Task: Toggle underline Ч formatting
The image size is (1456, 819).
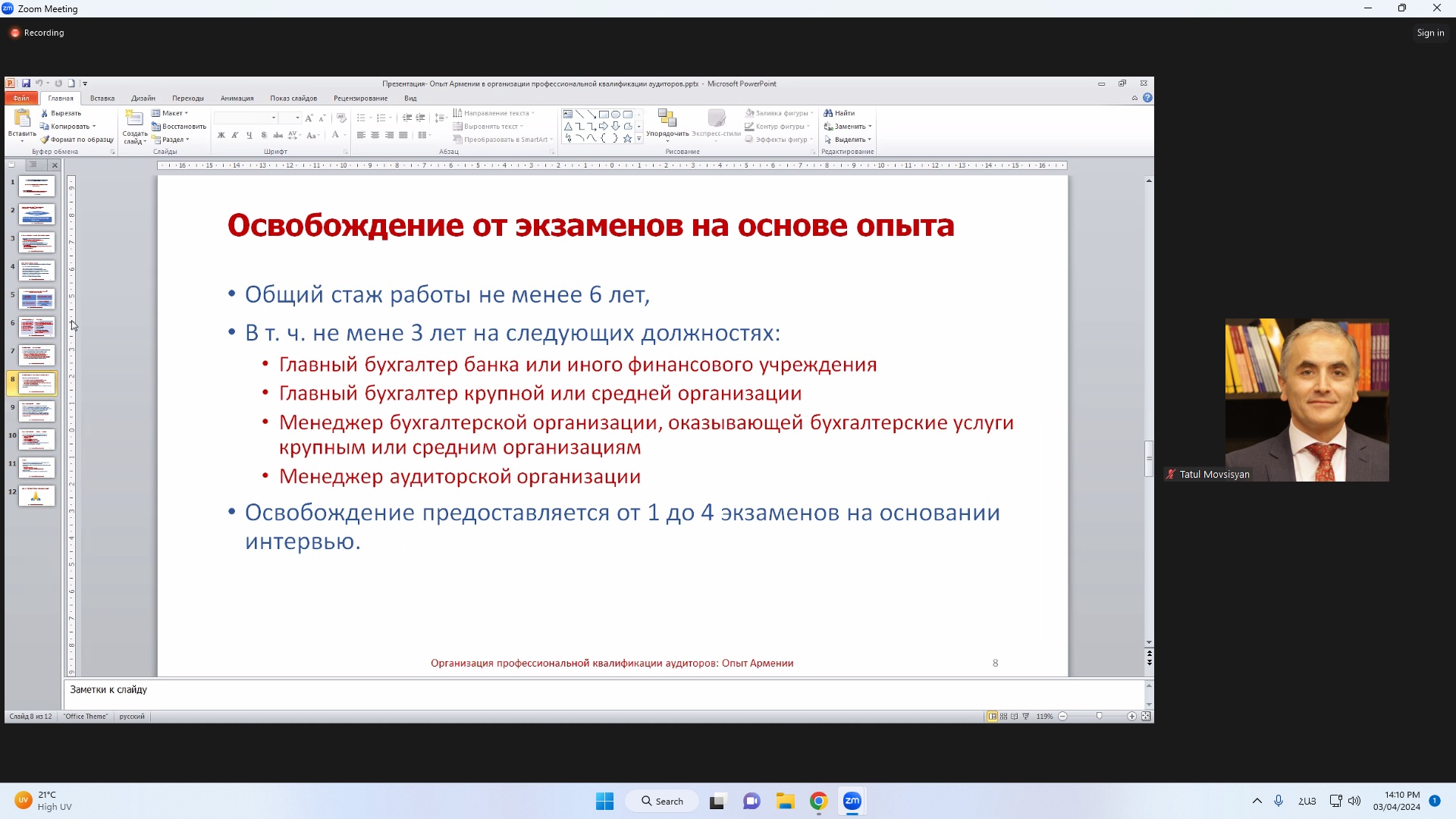Action: pyautogui.click(x=249, y=136)
